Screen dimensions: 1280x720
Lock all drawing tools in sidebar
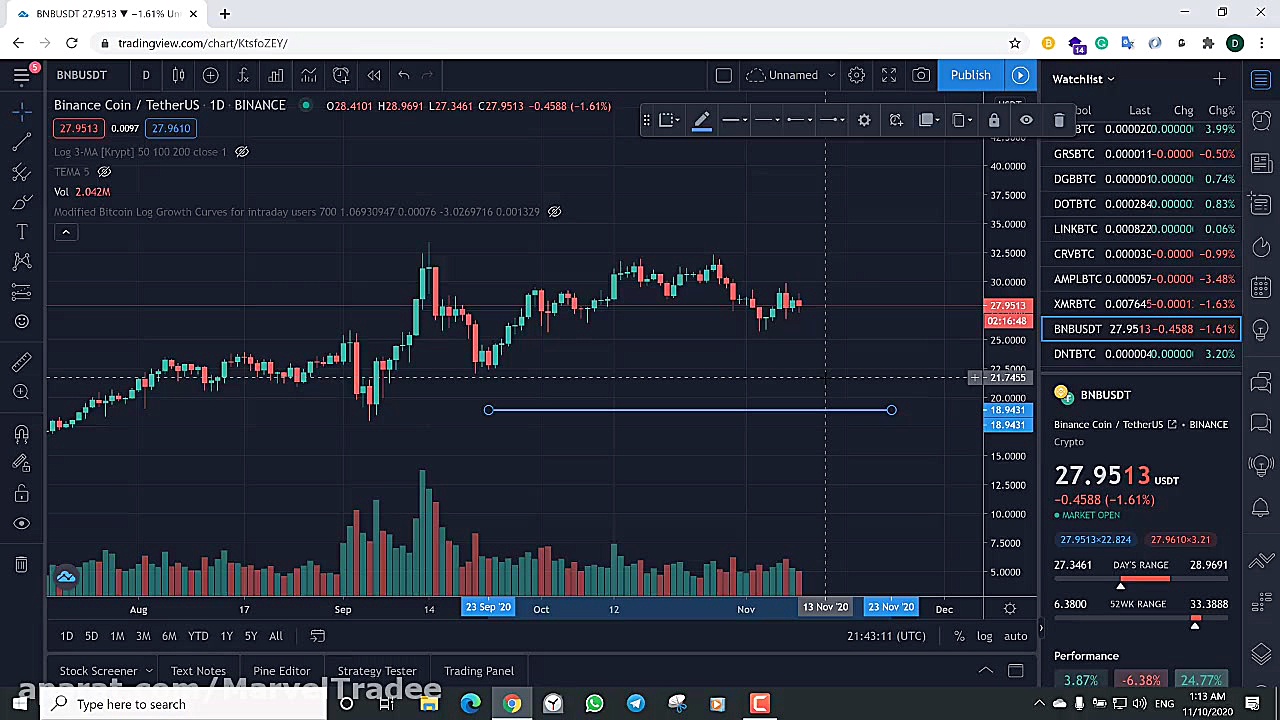(21, 493)
